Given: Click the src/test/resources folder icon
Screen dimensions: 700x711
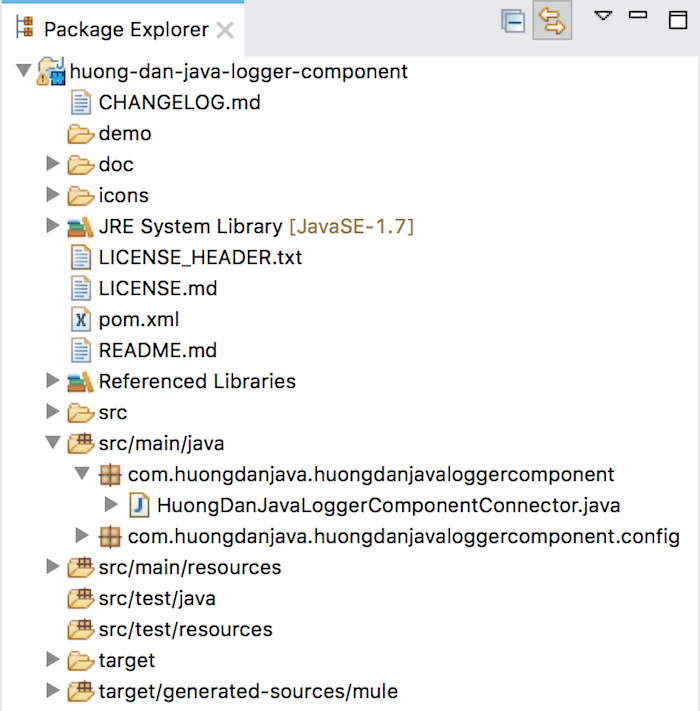Looking at the screenshot, I should point(80,629).
